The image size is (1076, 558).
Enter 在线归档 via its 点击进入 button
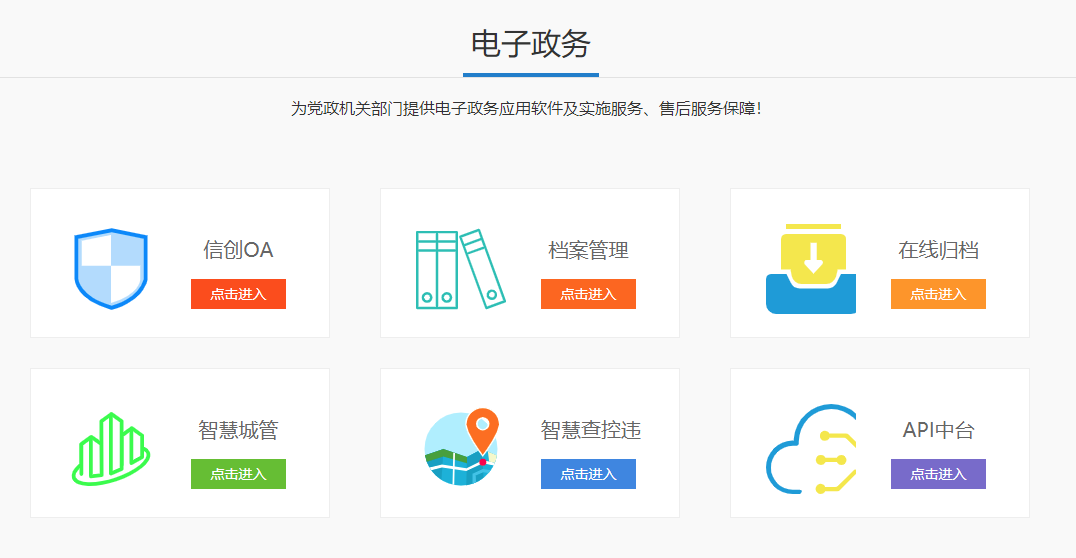[x=938, y=294]
